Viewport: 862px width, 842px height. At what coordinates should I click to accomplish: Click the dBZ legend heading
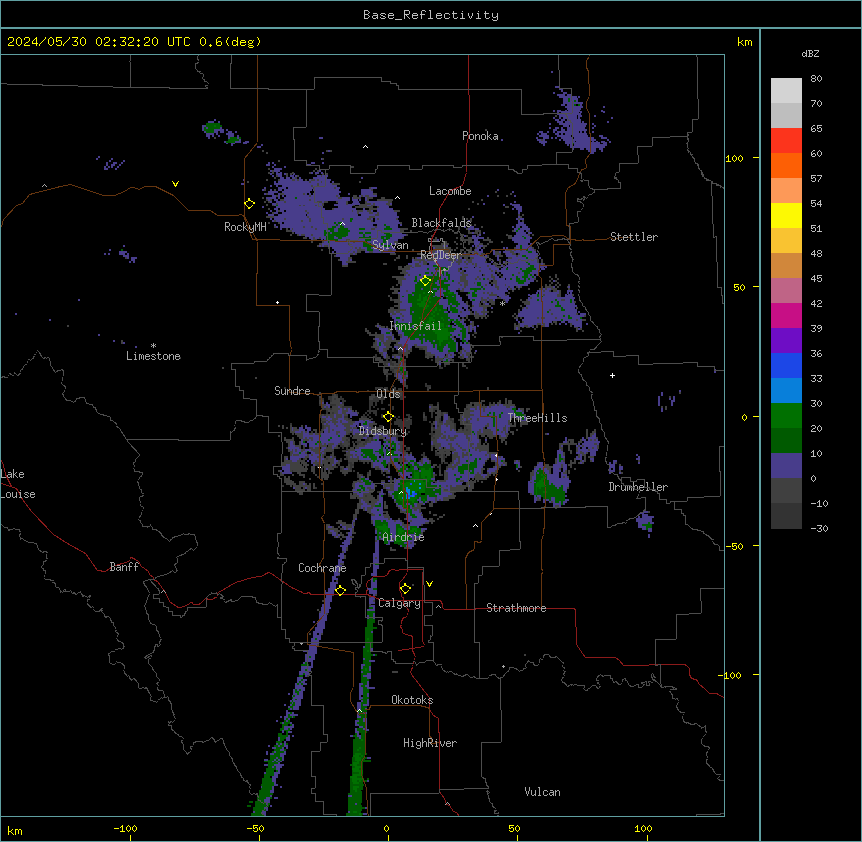pyautogui.click(x=810, y=54)
